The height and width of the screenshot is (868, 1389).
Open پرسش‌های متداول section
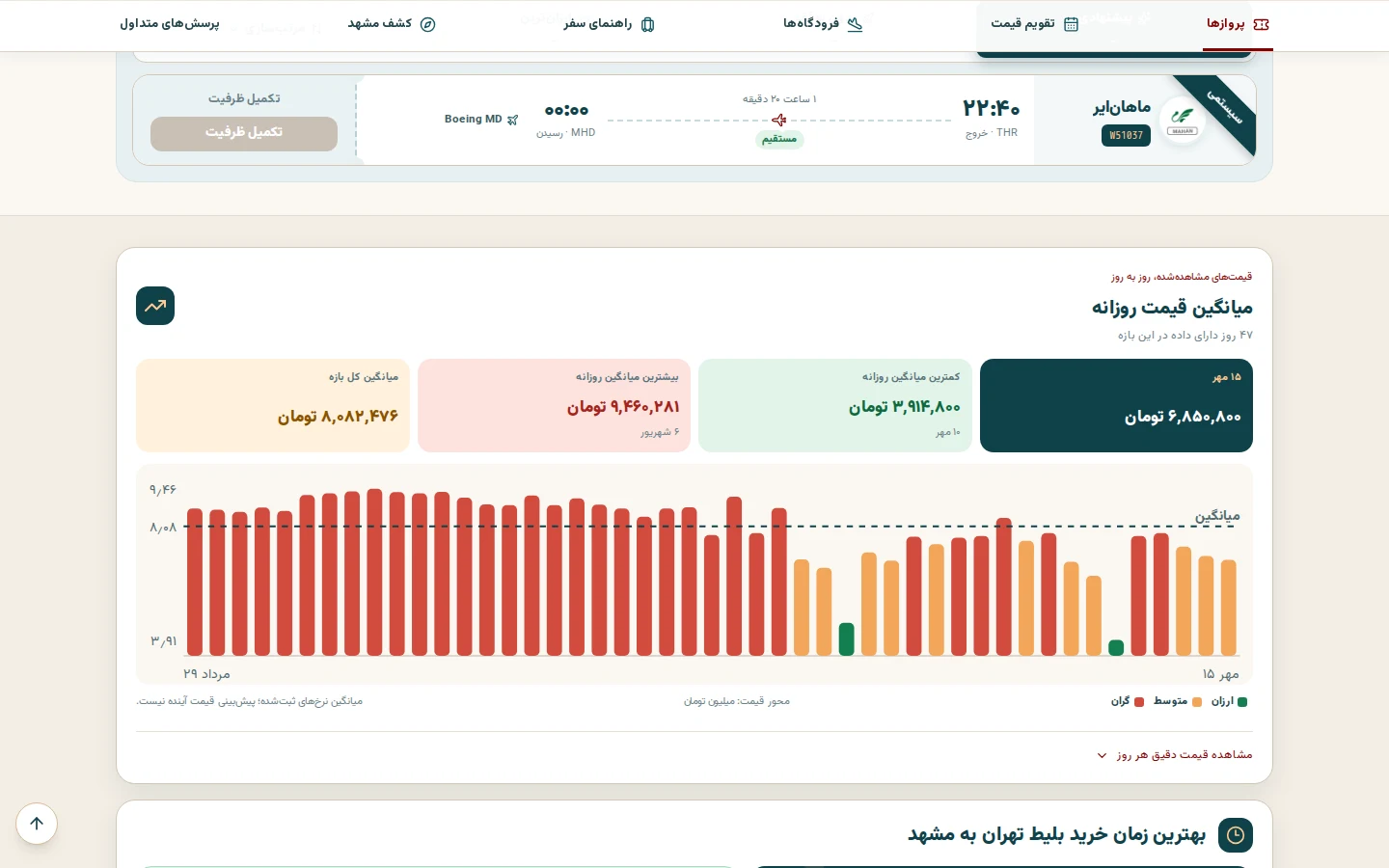pos(170,24)
